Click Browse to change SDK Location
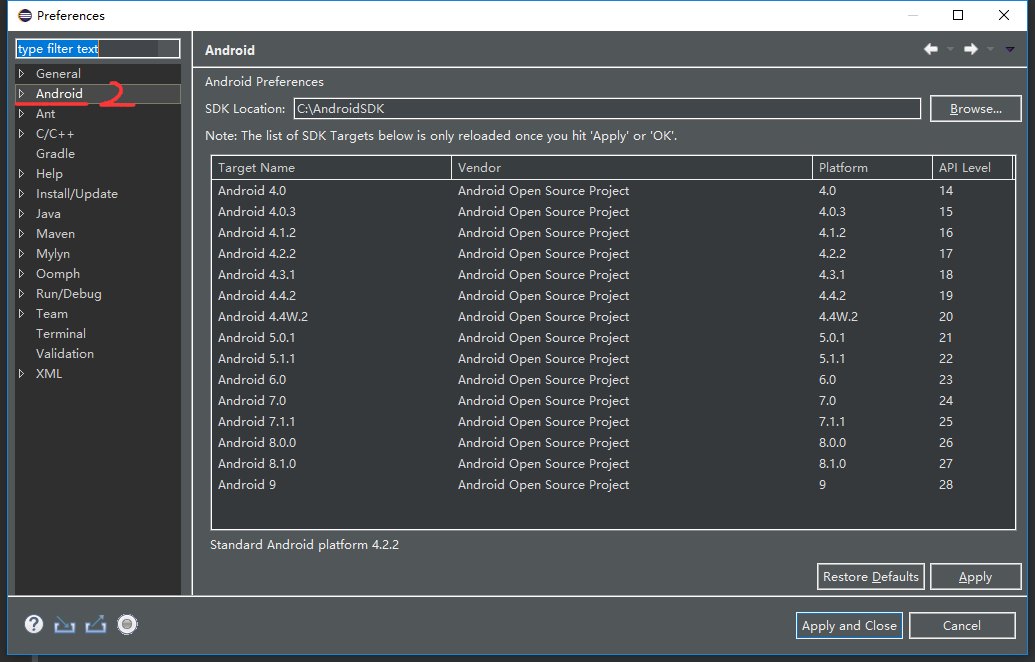The image size is (1035, 662). tap(975, 108)
